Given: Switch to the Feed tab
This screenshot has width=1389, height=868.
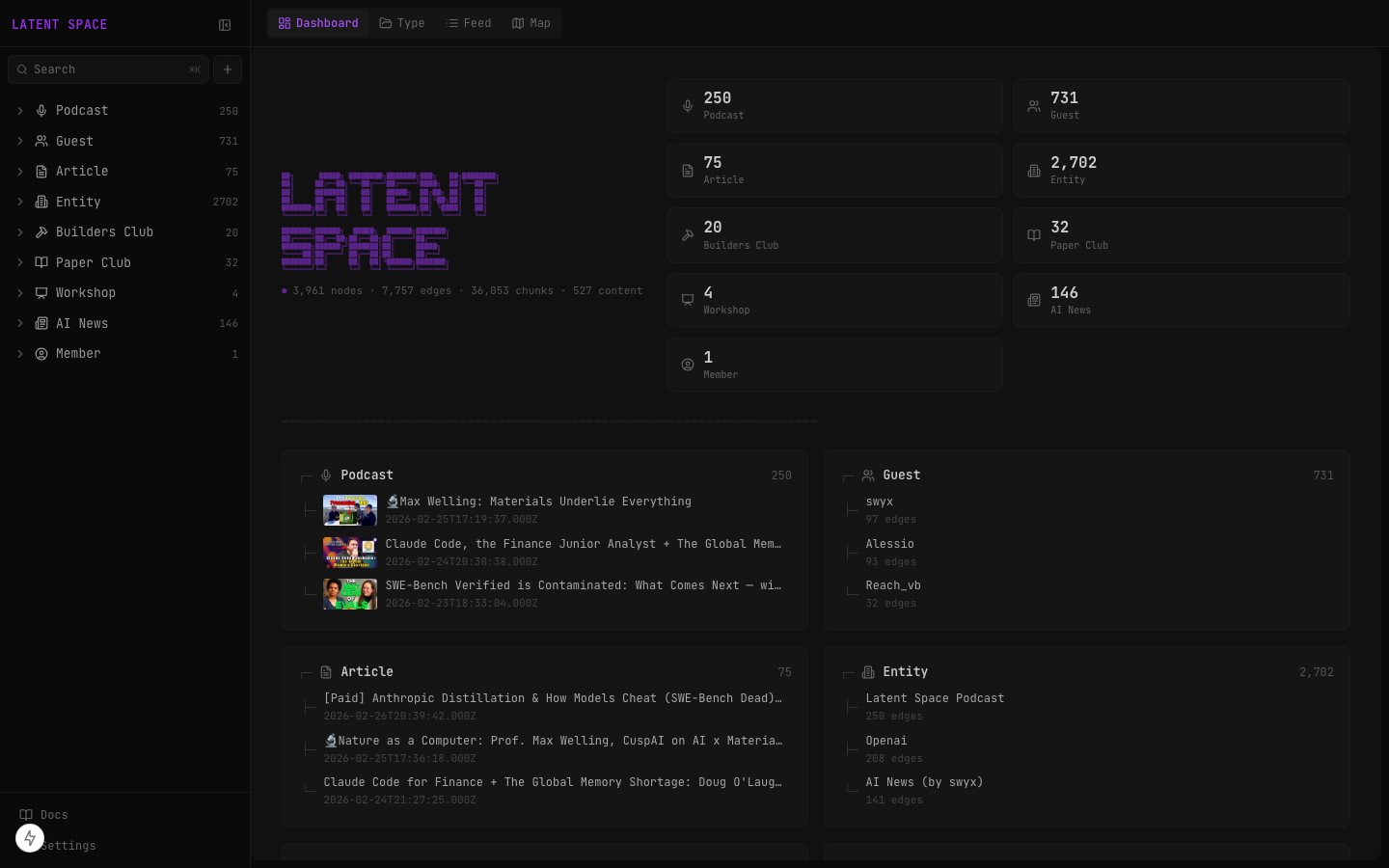Looking at the screenshot, I should 469,23.
